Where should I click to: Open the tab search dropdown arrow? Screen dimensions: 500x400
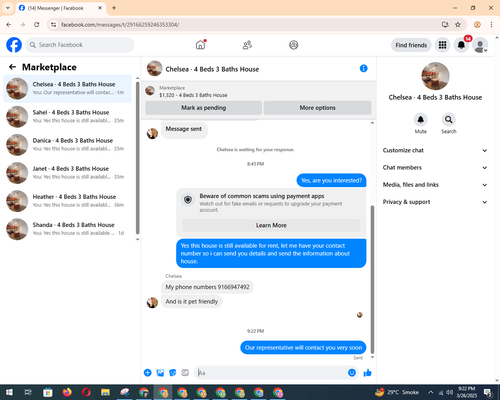8,8
